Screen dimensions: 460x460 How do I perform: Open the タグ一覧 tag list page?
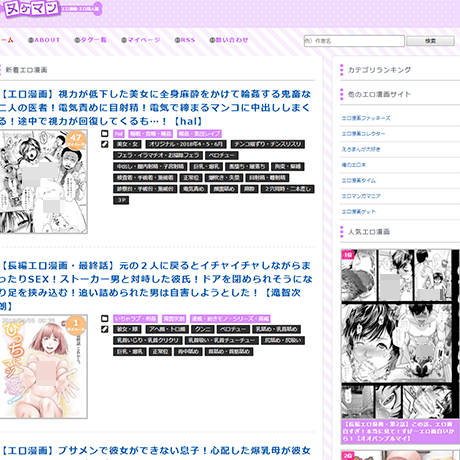click(90, 40)
